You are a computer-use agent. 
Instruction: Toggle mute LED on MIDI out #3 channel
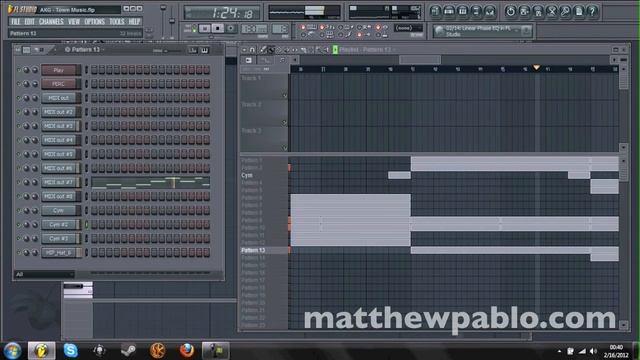click(18, 126)
